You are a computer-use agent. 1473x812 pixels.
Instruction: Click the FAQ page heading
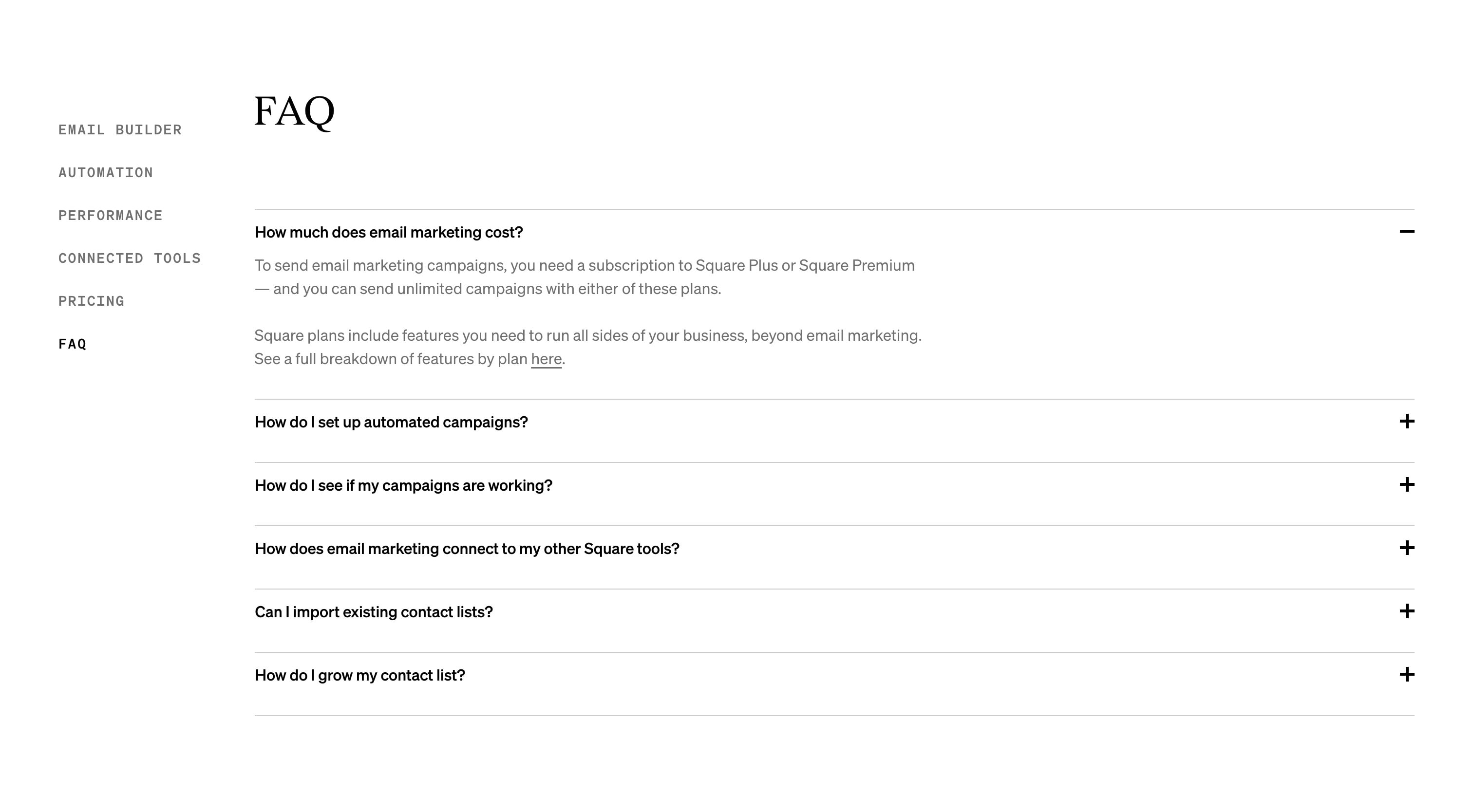point(295,112)
